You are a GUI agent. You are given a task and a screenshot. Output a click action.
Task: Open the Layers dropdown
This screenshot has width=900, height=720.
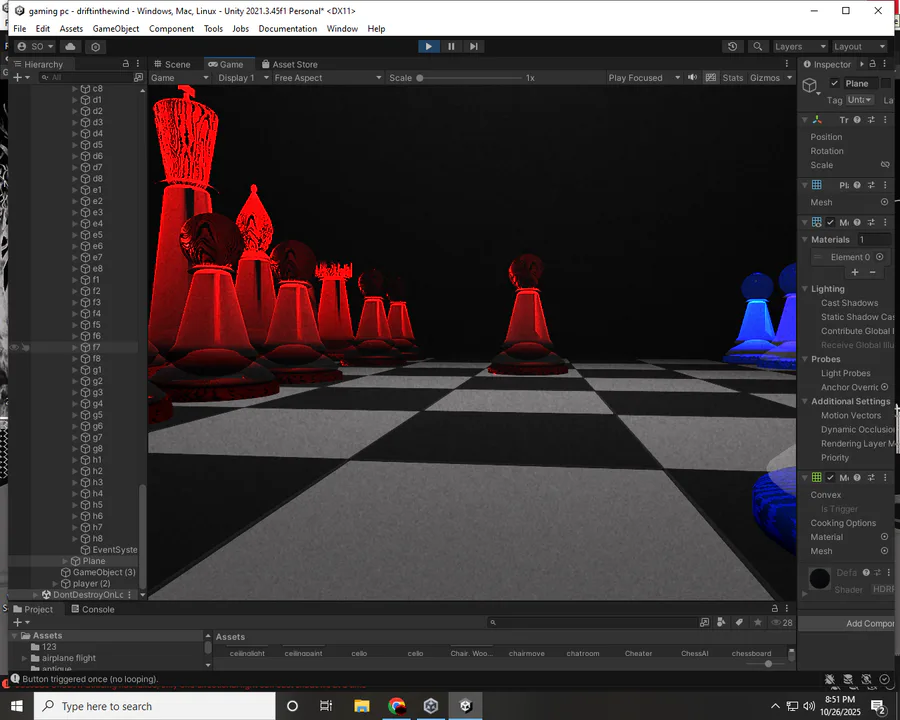pyautogui.click(x=800, y=46)
